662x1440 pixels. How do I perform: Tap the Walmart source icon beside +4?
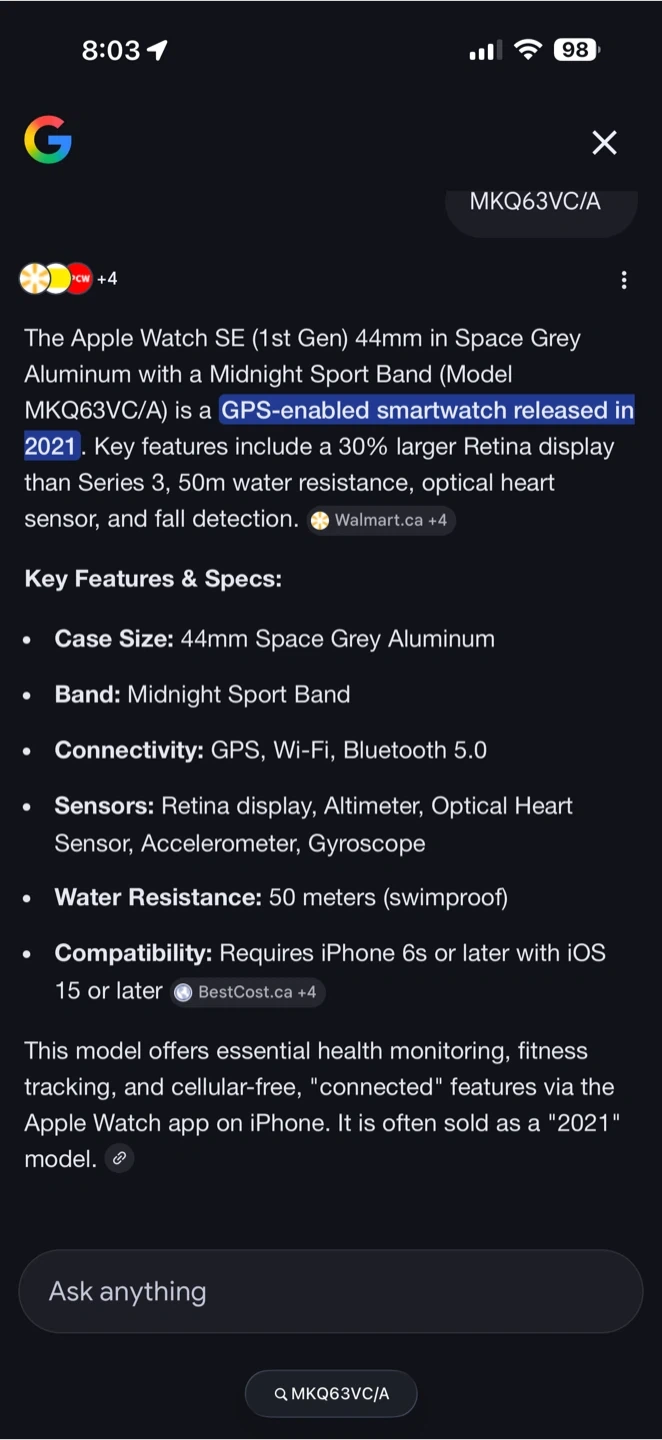tap(34, 279)
